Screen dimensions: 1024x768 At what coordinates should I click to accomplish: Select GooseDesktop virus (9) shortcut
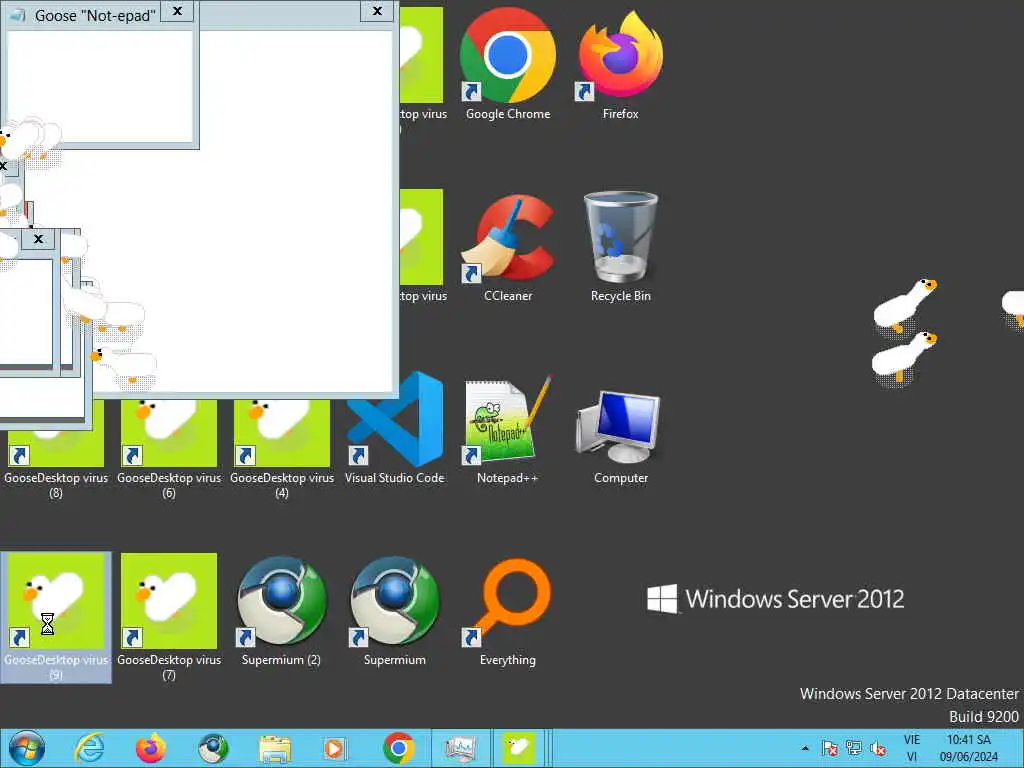click(x=56, y=617)
